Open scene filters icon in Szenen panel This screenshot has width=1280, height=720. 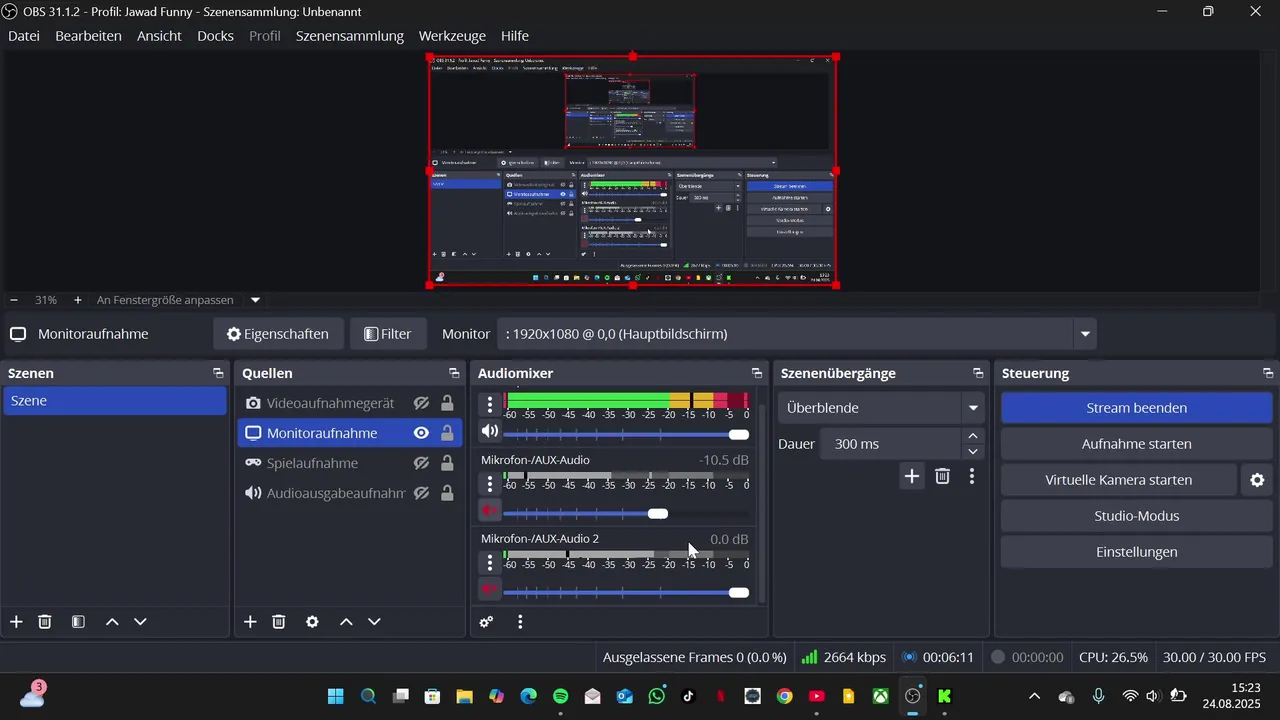pyautogui.click(x=78, y=622)
